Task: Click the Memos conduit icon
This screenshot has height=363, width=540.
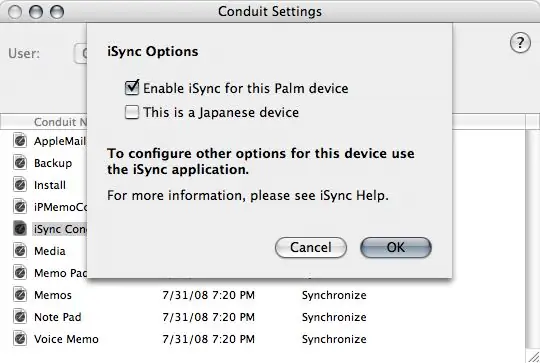Action: point(20,295)
